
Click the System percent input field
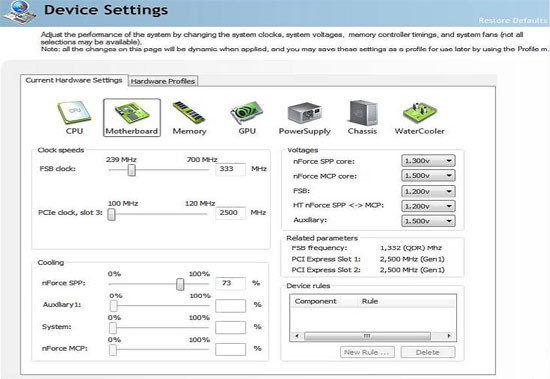click(230, 328)
